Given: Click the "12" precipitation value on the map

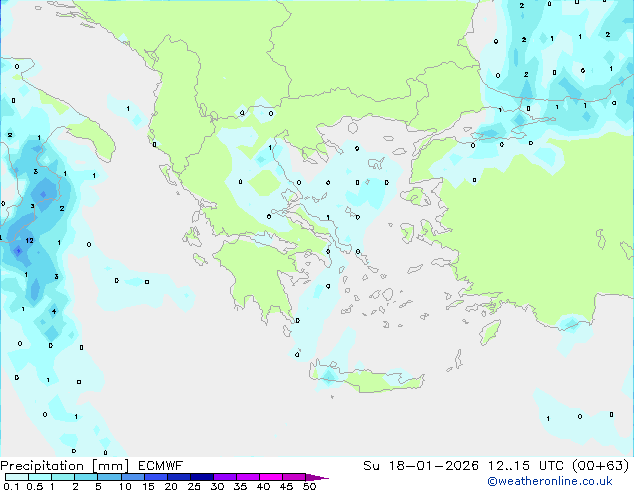Looking at the screenshot, I should click(30, 241).
